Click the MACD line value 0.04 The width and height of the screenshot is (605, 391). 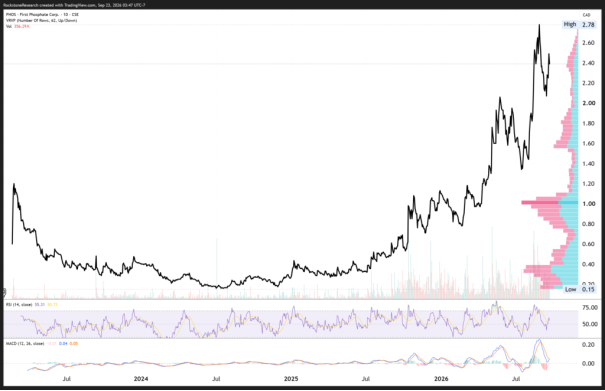pyautogui.click(x=63, y=343)
